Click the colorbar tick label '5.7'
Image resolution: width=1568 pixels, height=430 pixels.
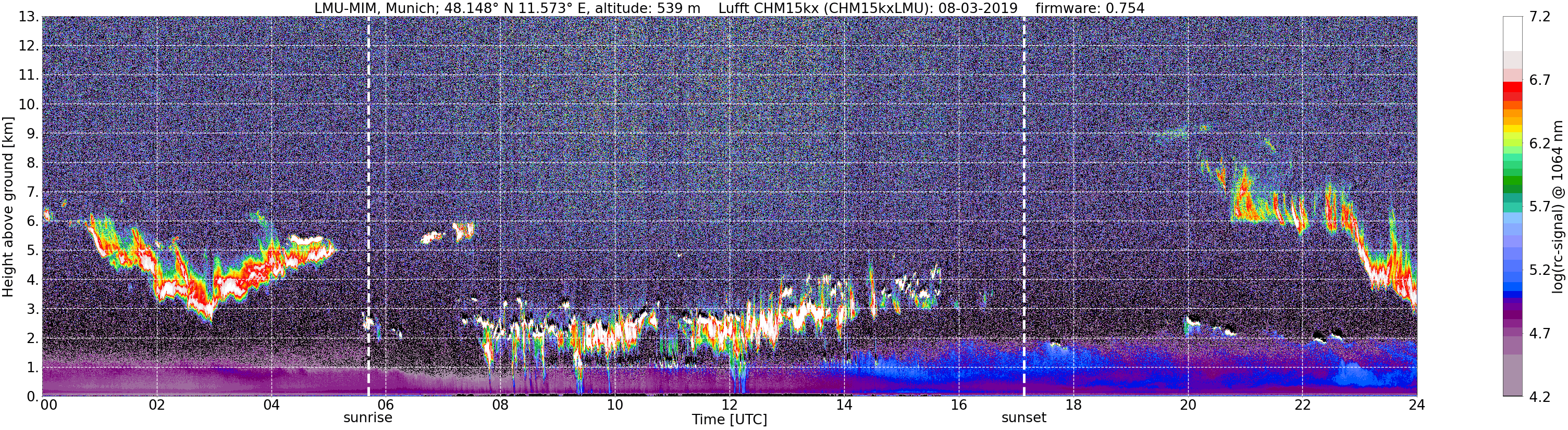(x=1540, y=207)
